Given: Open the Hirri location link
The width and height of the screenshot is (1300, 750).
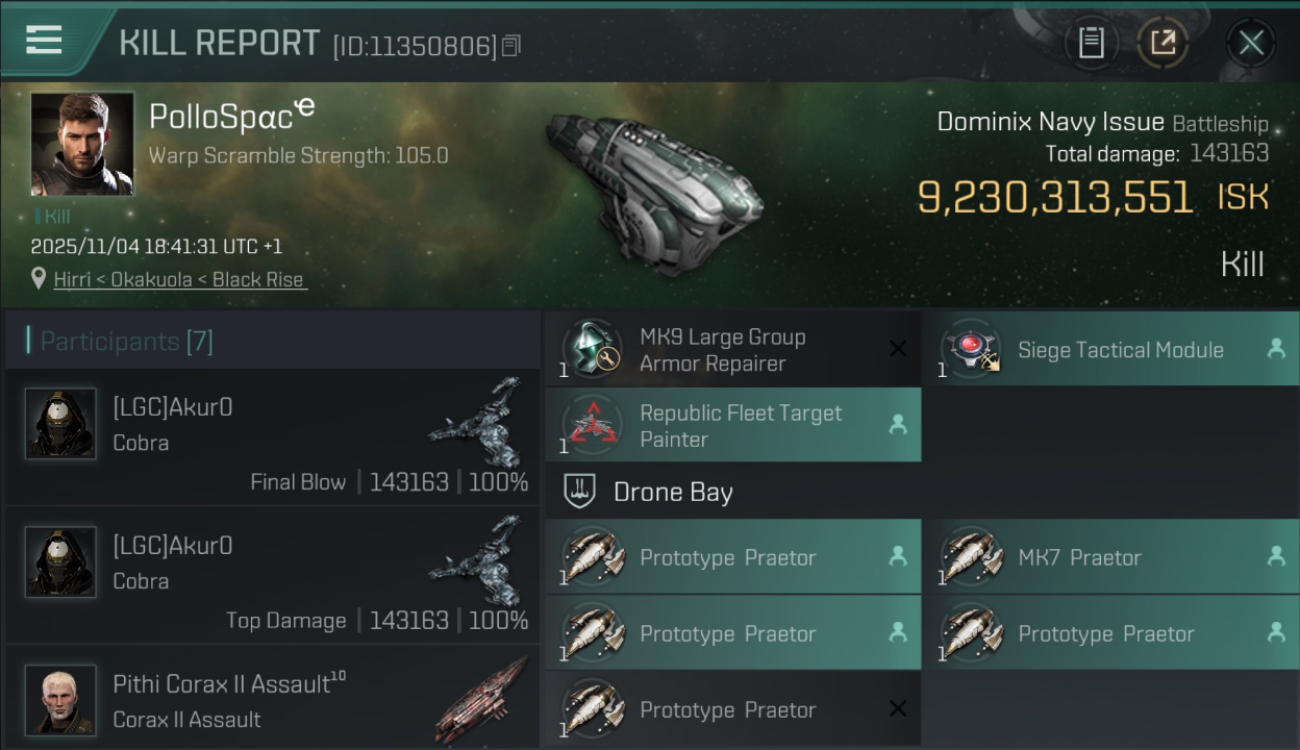Looking at the screenshot, I should tap(180, 280).
